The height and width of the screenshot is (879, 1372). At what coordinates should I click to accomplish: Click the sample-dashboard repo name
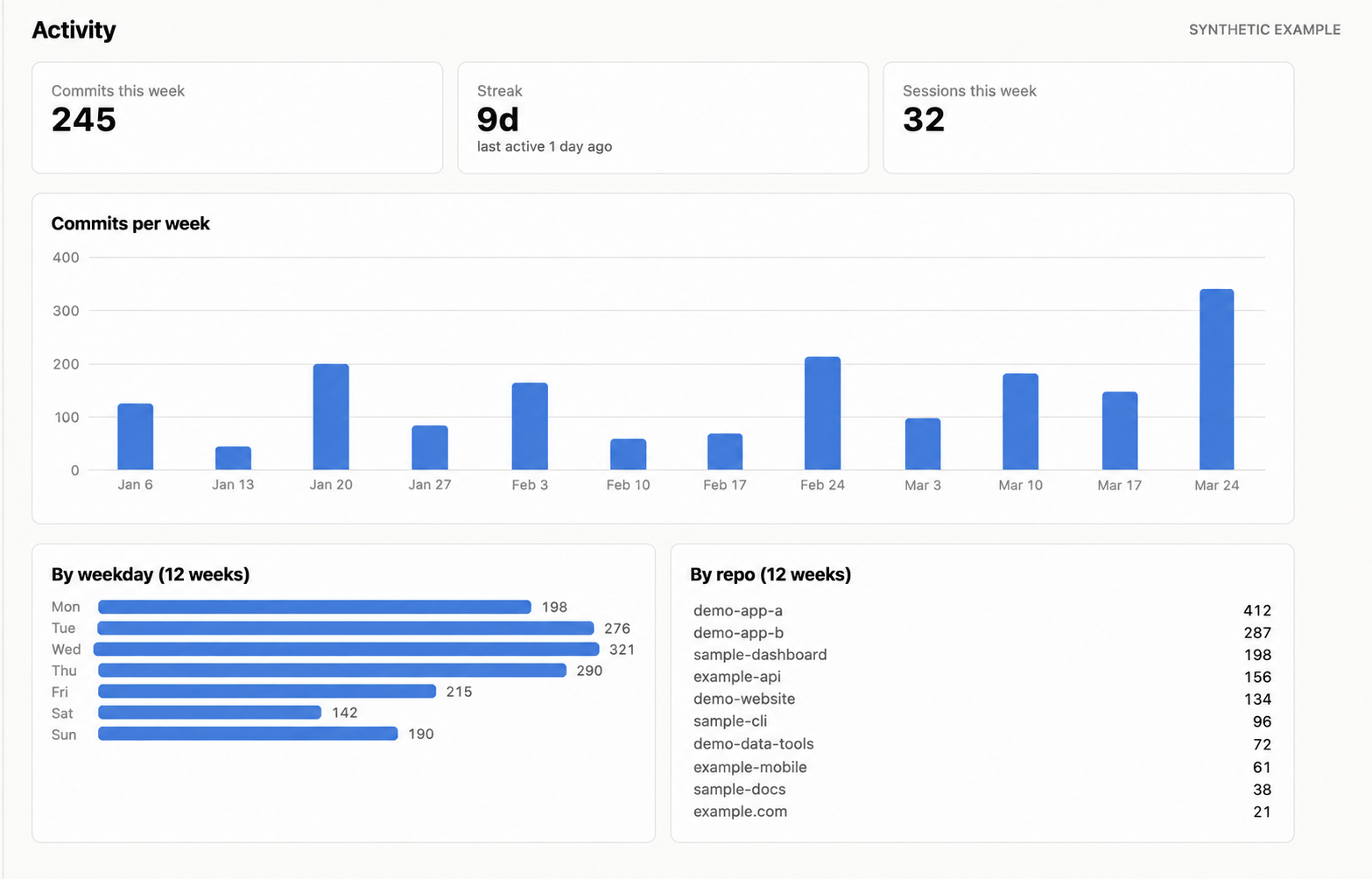760,654
